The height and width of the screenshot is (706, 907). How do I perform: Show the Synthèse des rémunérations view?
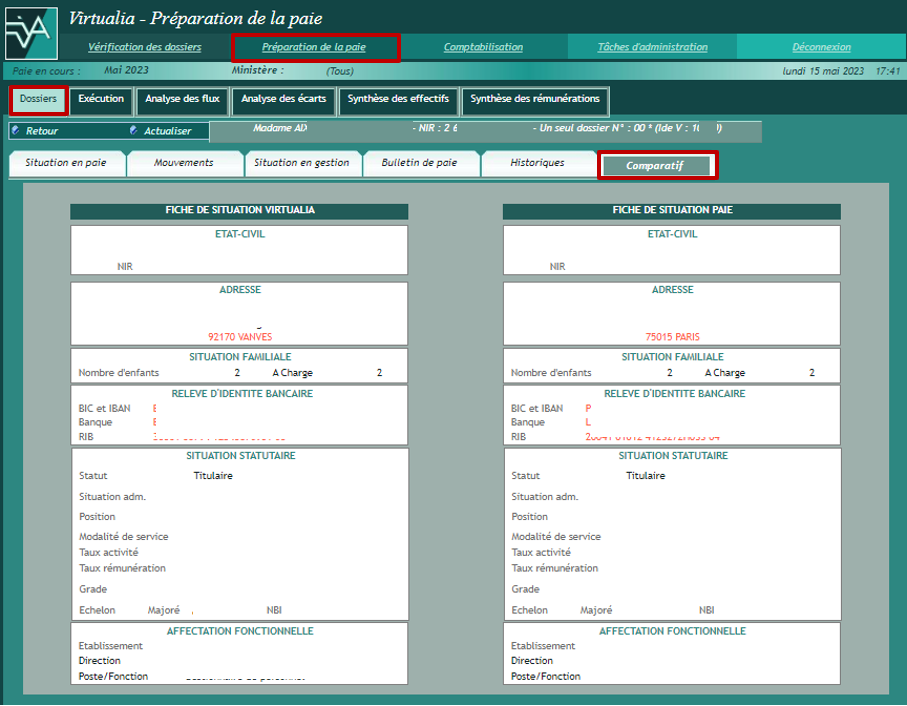[x=535, y=100]
